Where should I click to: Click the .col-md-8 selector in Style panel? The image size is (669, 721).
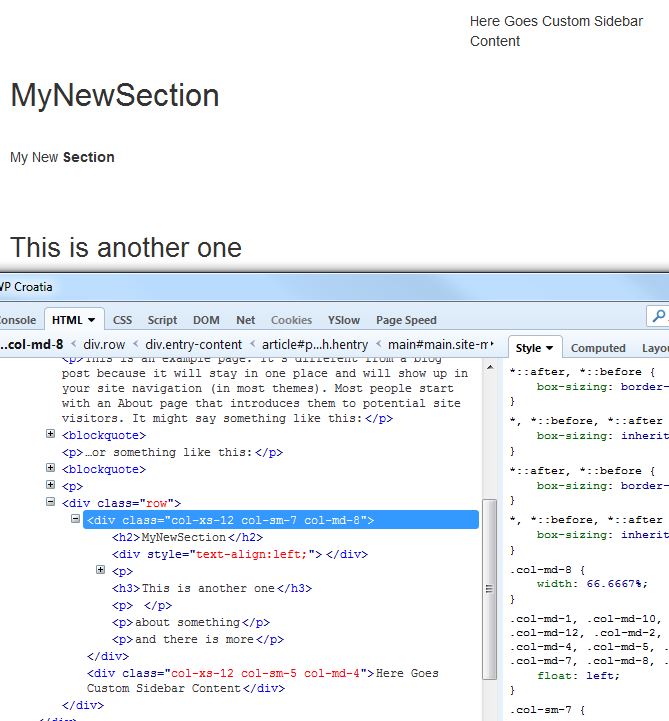point(540,570)
